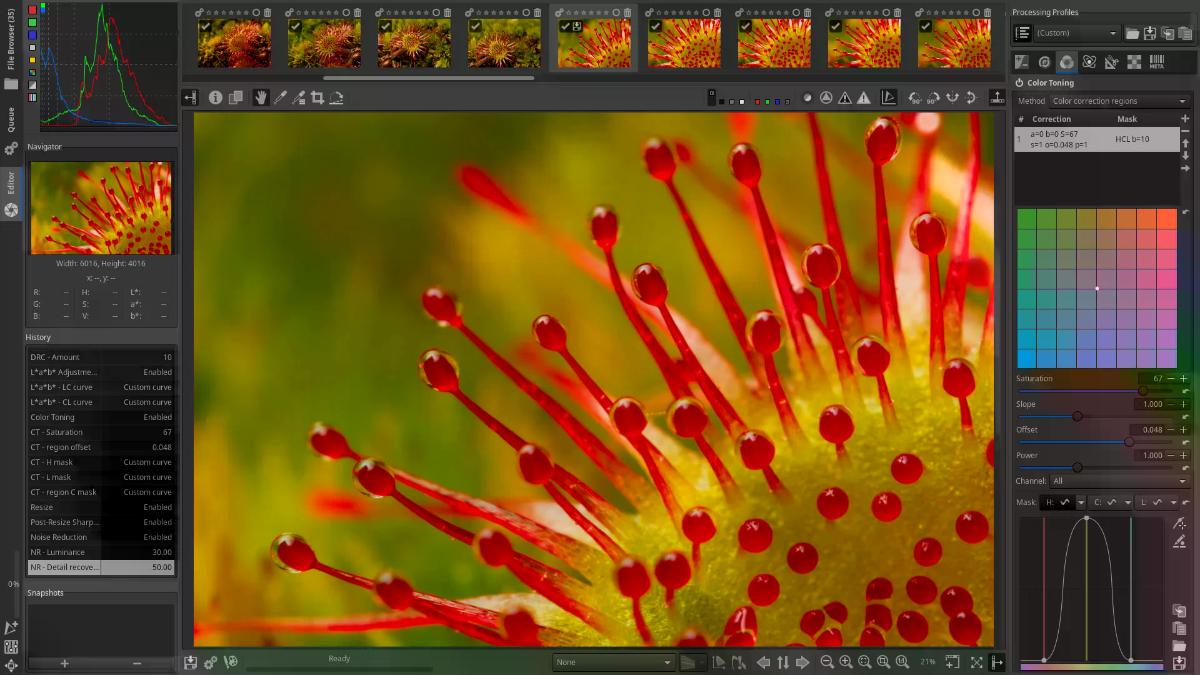Screen dimensions: 1200x675
Task: Activate the Crop selection tool
Action: (317, 97)
